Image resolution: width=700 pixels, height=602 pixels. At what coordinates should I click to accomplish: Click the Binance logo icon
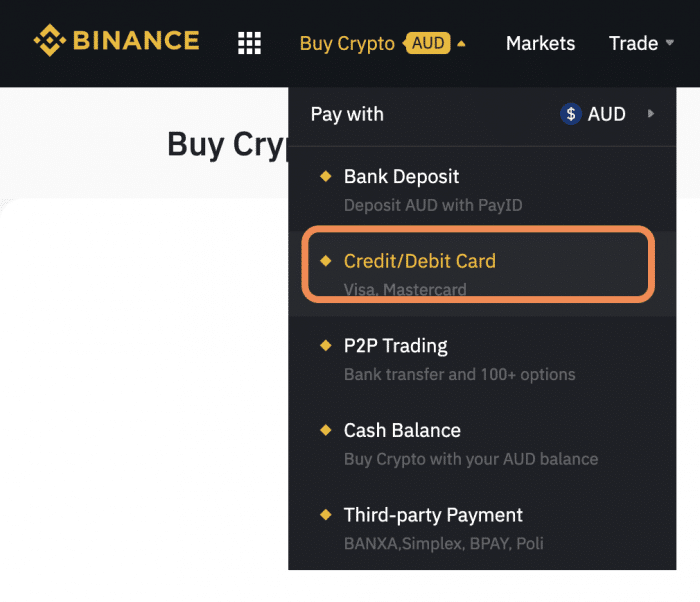pos(50,40)
